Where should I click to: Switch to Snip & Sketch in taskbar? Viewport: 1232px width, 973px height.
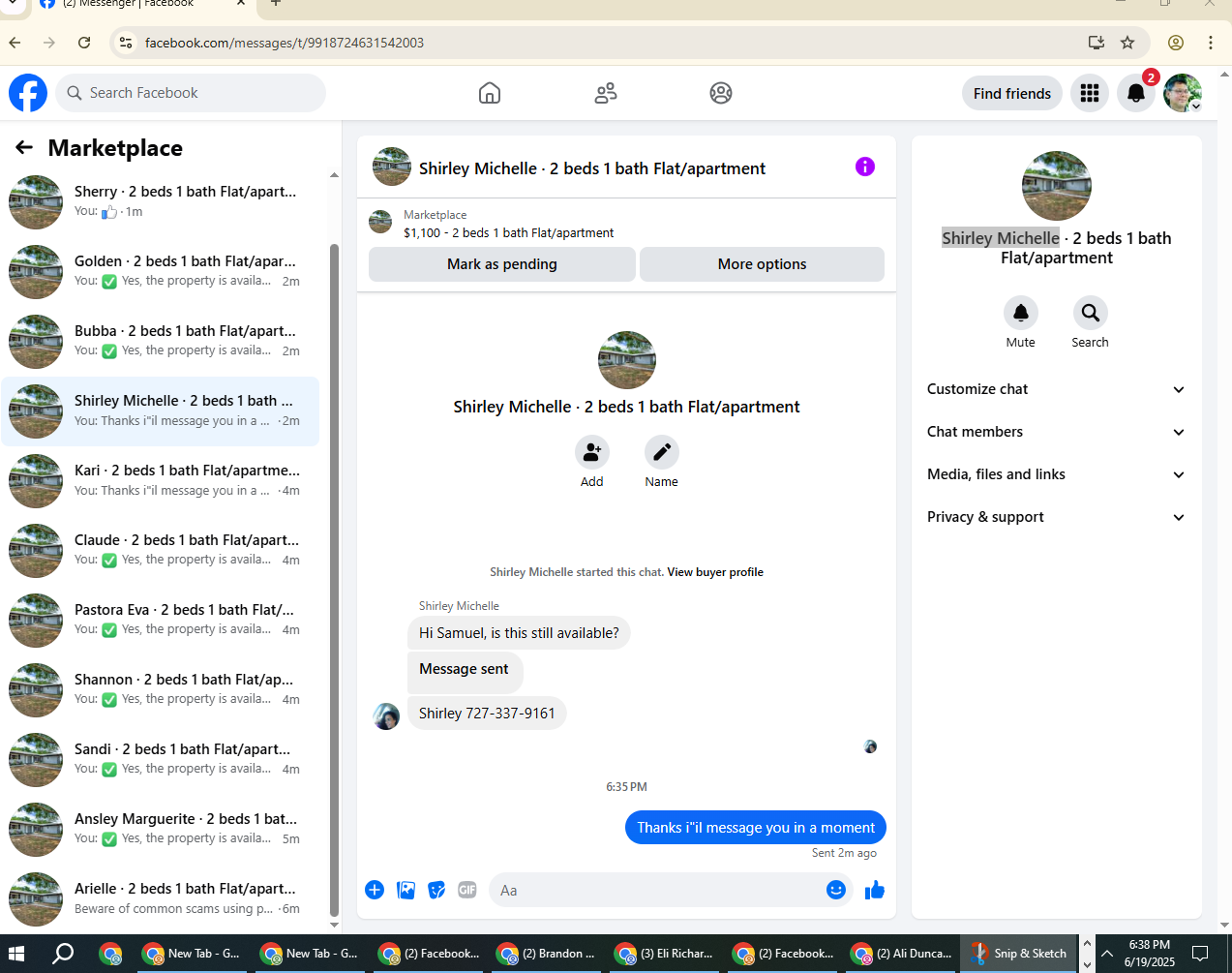point(1019,954)
